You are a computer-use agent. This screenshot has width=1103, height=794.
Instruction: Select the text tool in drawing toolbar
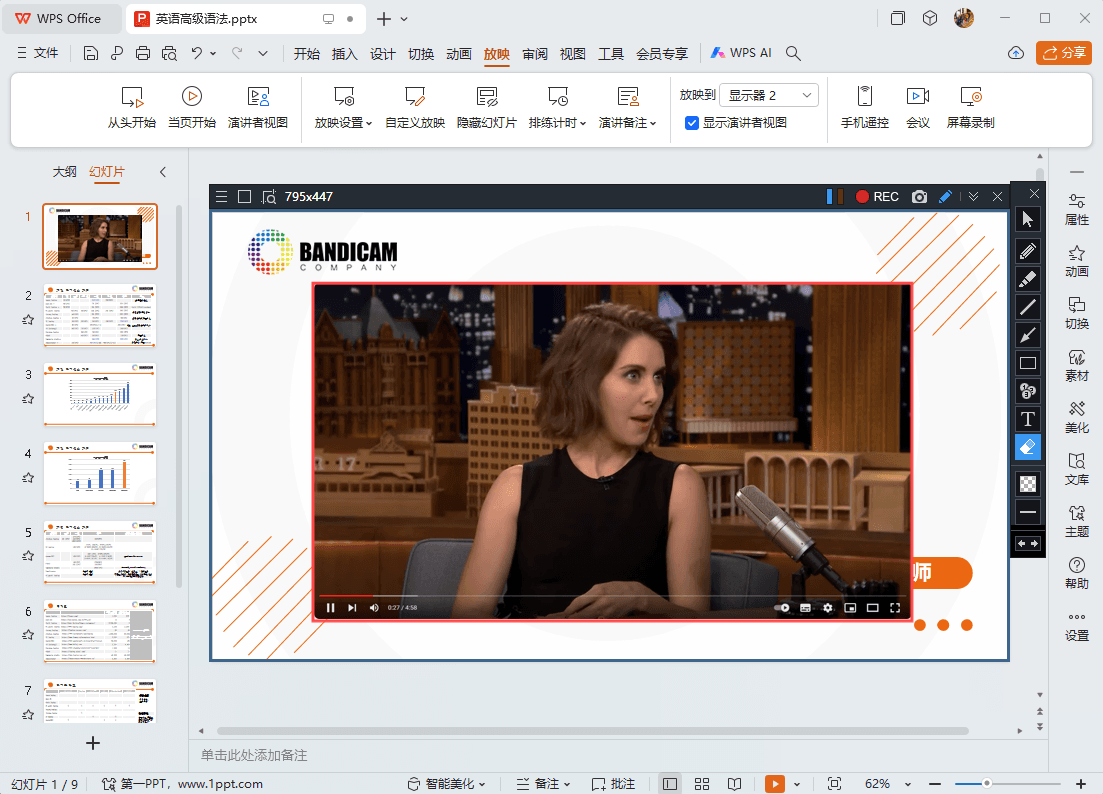coord(1027,419)
